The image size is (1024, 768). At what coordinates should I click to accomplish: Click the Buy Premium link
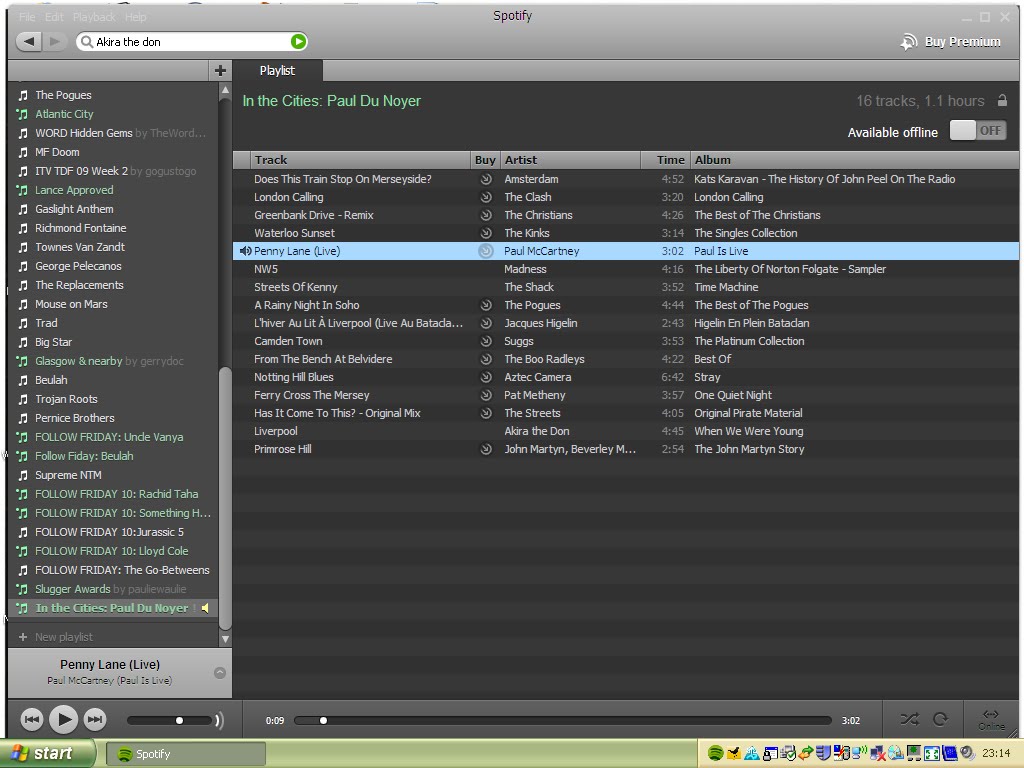[x=962, y=42]
